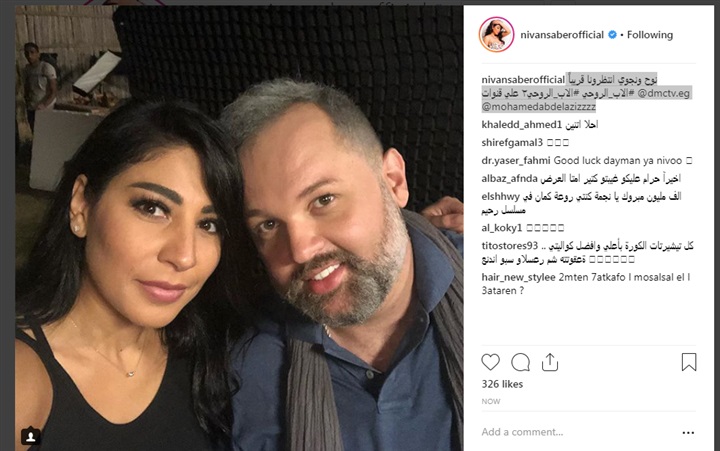Save the post with the bookmark icon
The height and width of the screenshot is (451, 720).
[689, 362]
